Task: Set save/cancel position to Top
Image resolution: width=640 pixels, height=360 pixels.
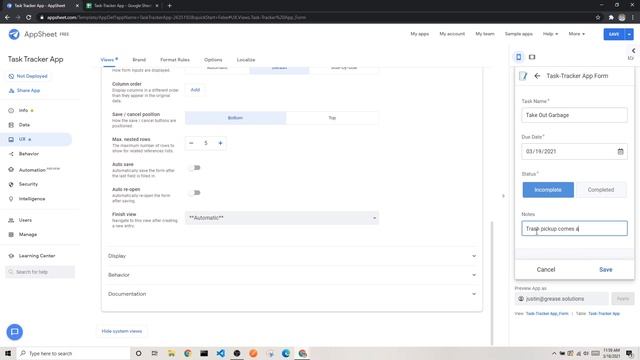Action: 332,118
